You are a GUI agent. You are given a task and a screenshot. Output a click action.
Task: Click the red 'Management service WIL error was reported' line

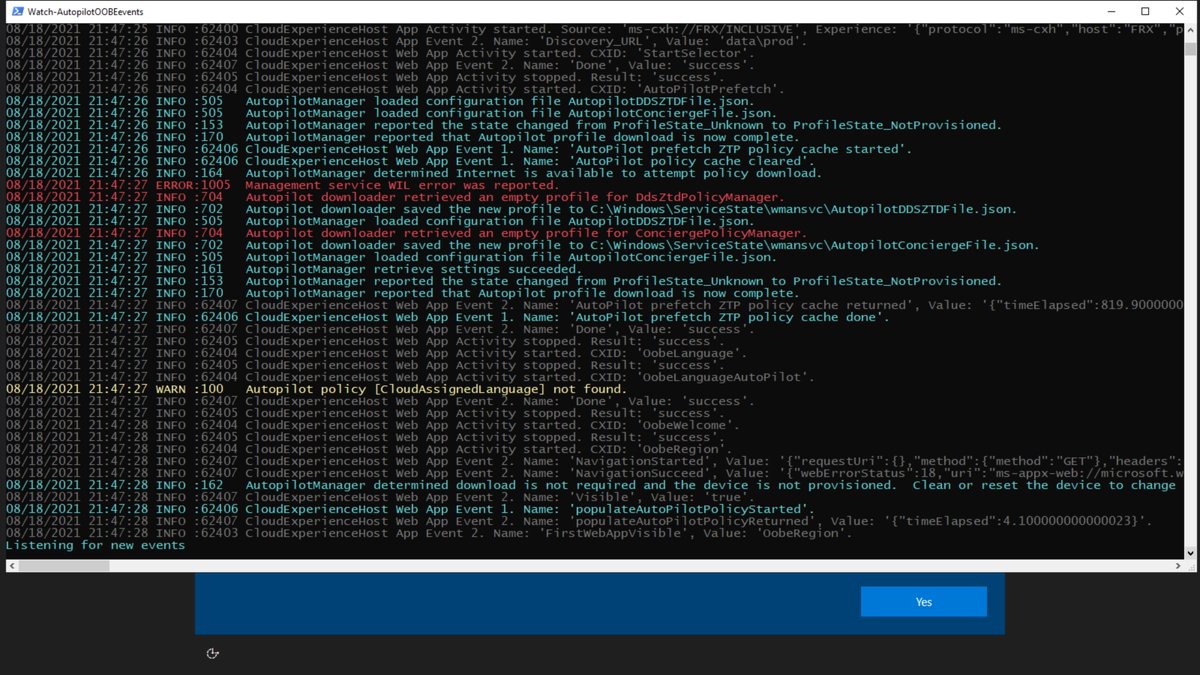(x=282, y=185)
